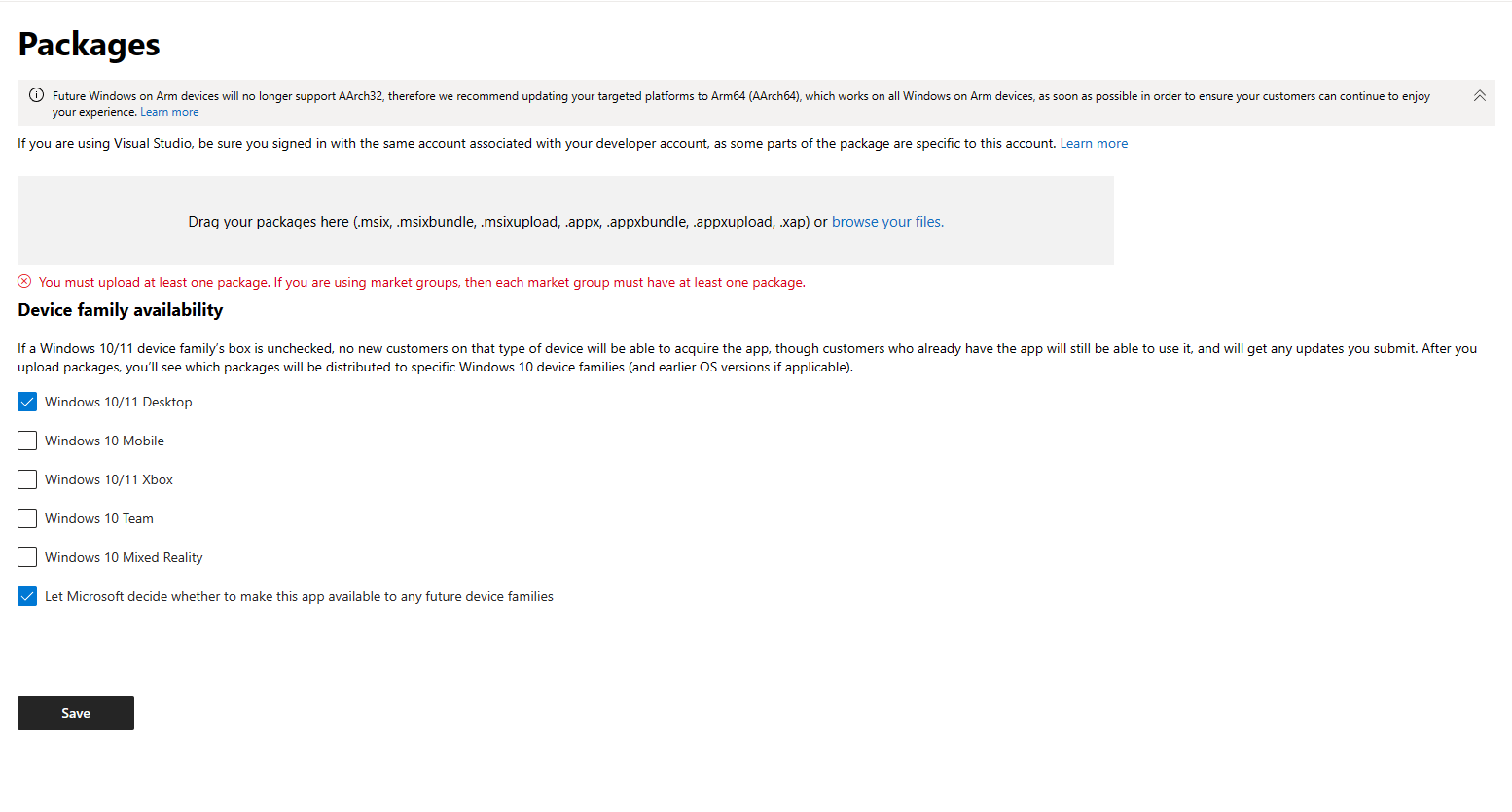Disable Let Microsoft decide future device families
Image resolution: width=1512 pixels, height=812 pixels.
click(x=27, y=596)
